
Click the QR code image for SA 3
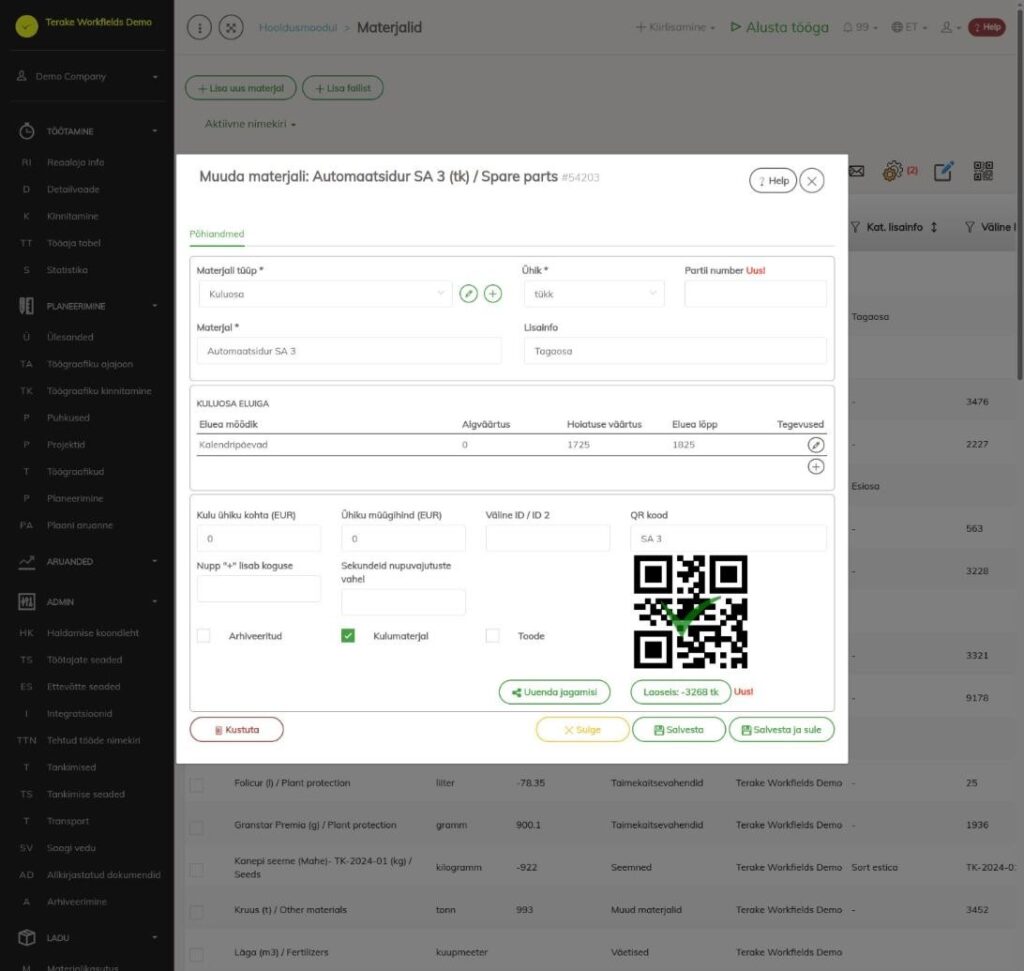(690, 612)
